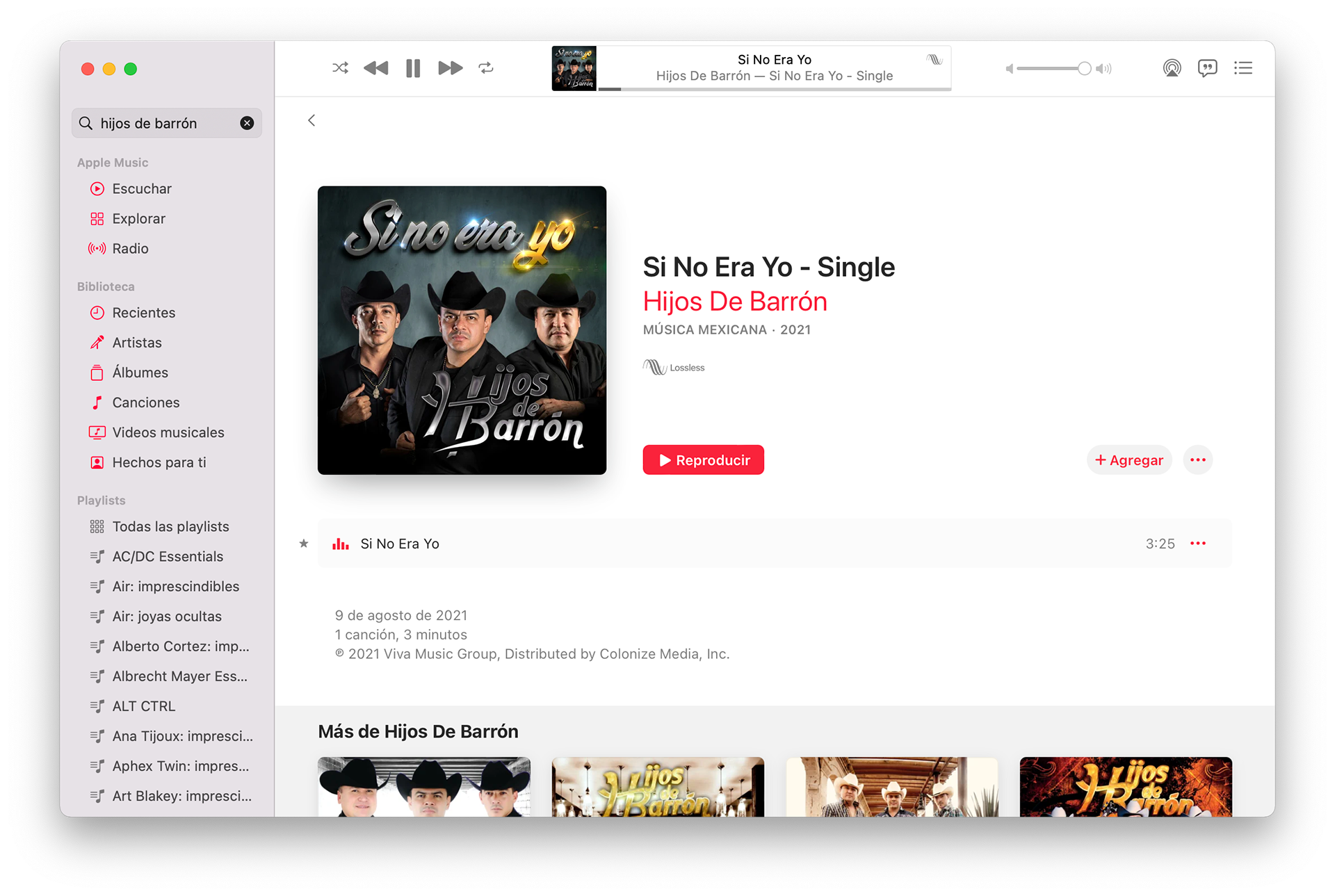The width and height of the screenshot is (1335, 896).
Task: Go to the previous track
Action: click(x=376, y=68)
